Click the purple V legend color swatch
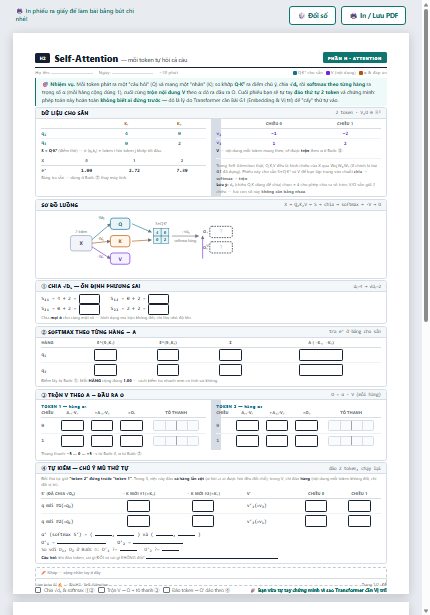430x615 pixels. [x=328, y=73]
